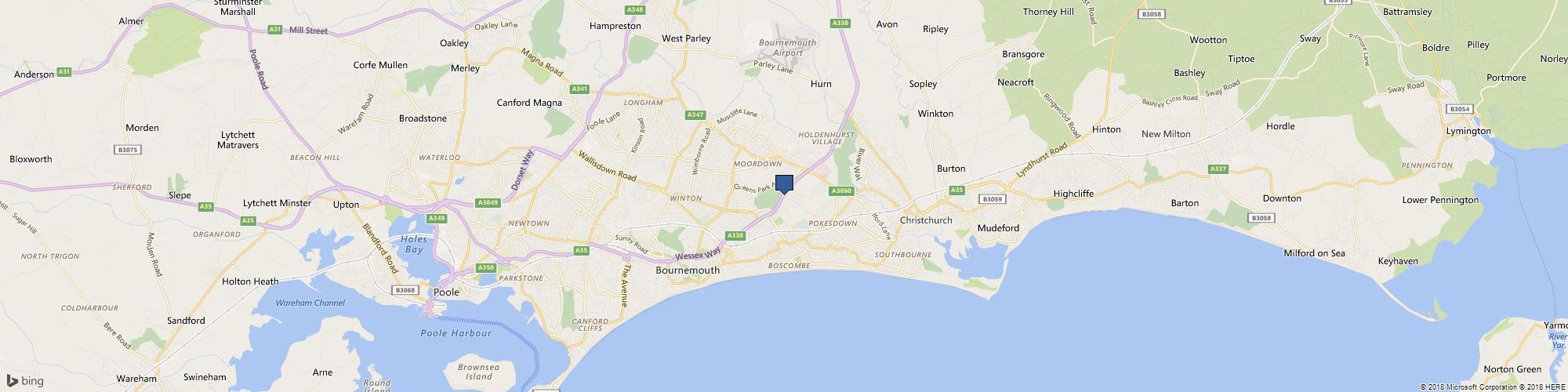Click the Christchurch label on map
This screenshot has width=1568, height=392.
[x=926, y=220]
